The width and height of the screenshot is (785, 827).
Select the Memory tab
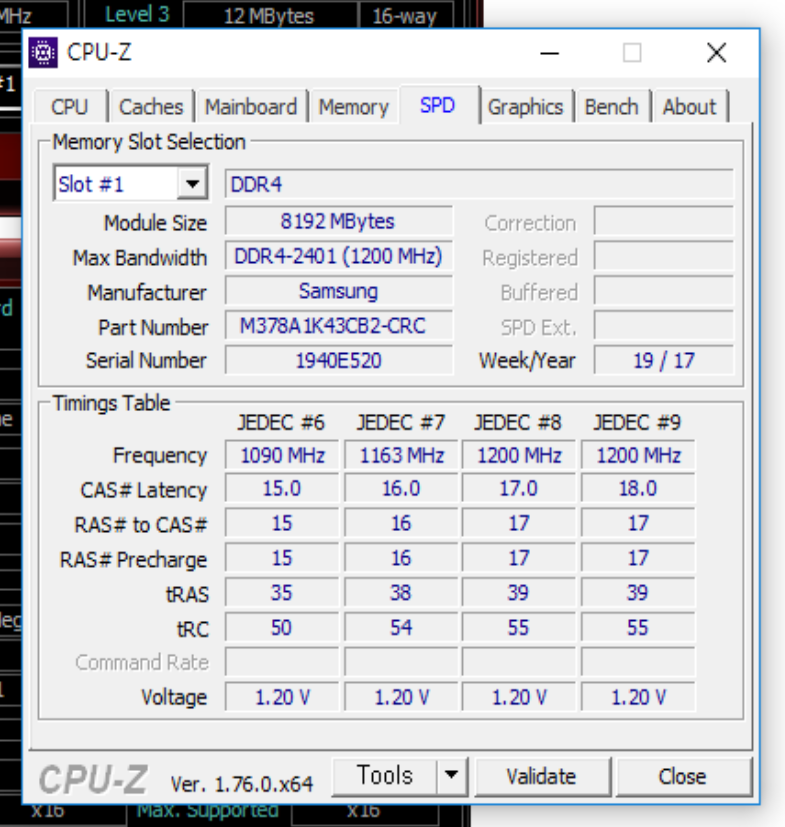click(353, 107)
